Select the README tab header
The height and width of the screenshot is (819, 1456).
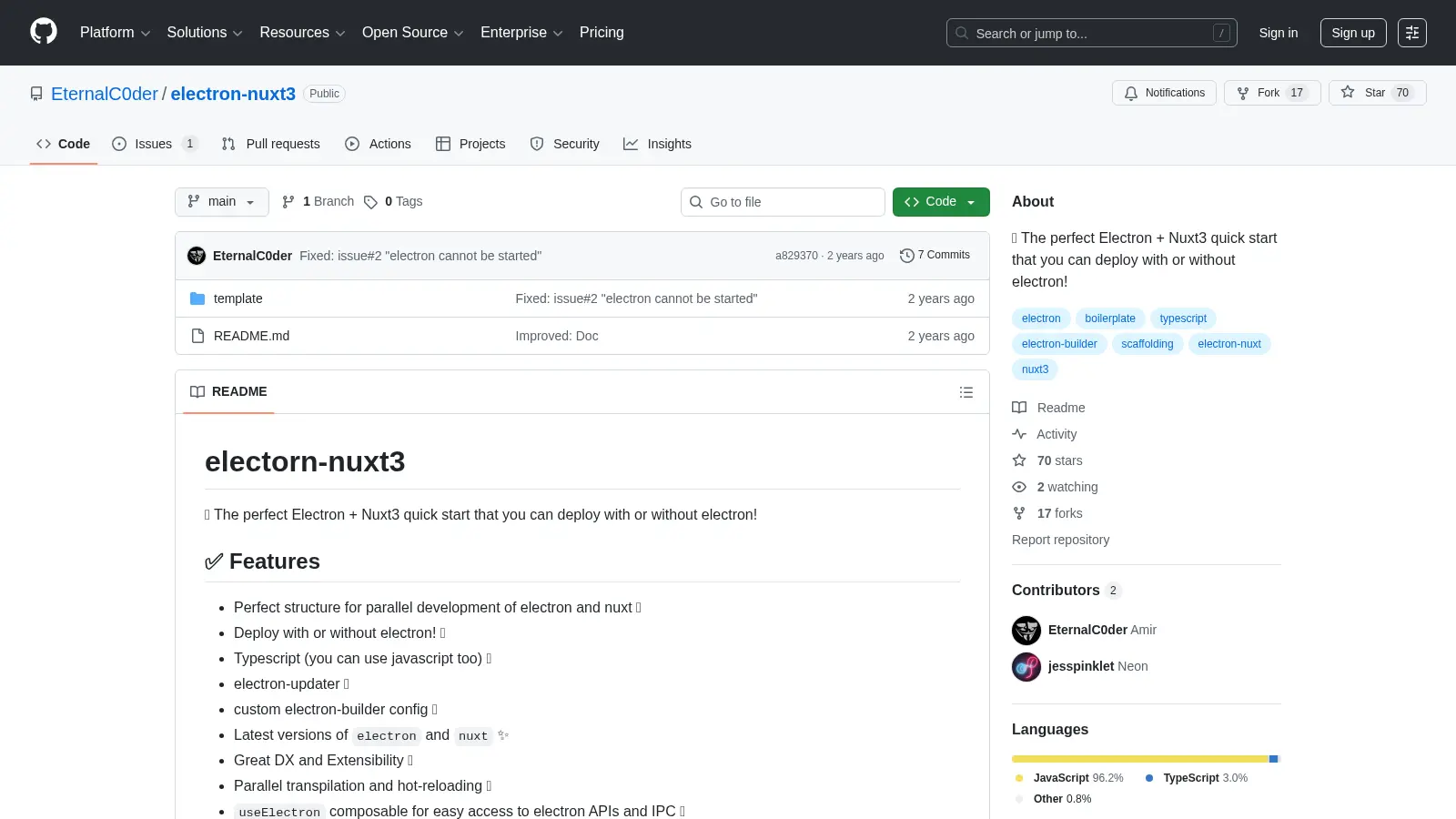coord(228,392)
